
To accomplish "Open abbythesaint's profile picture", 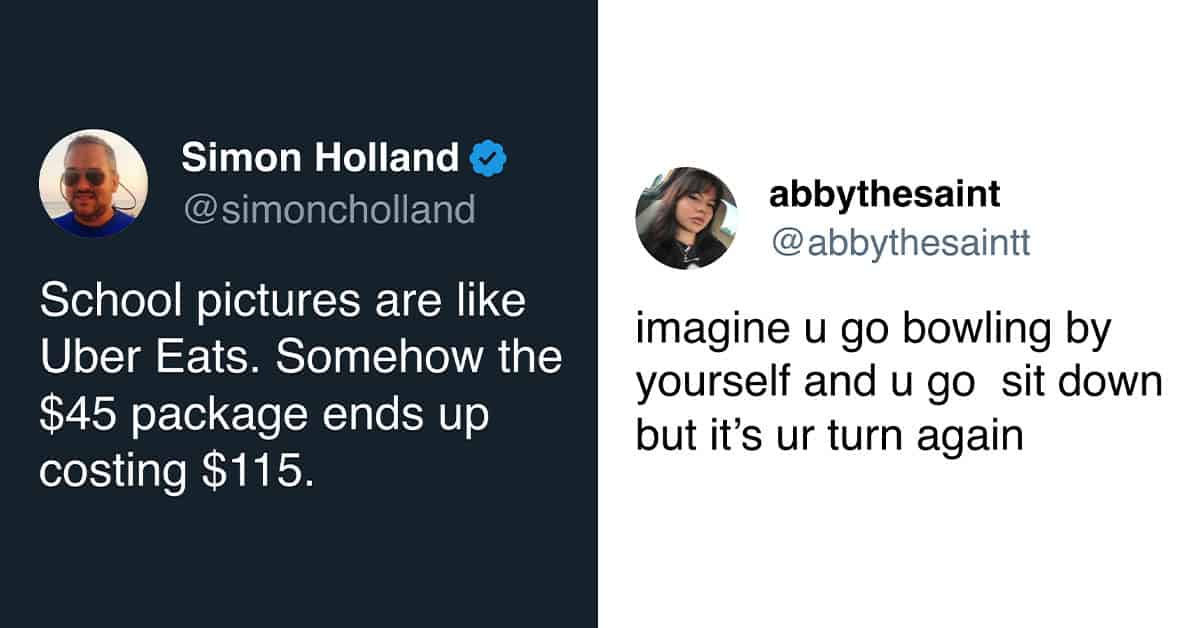I will (686, 218).
